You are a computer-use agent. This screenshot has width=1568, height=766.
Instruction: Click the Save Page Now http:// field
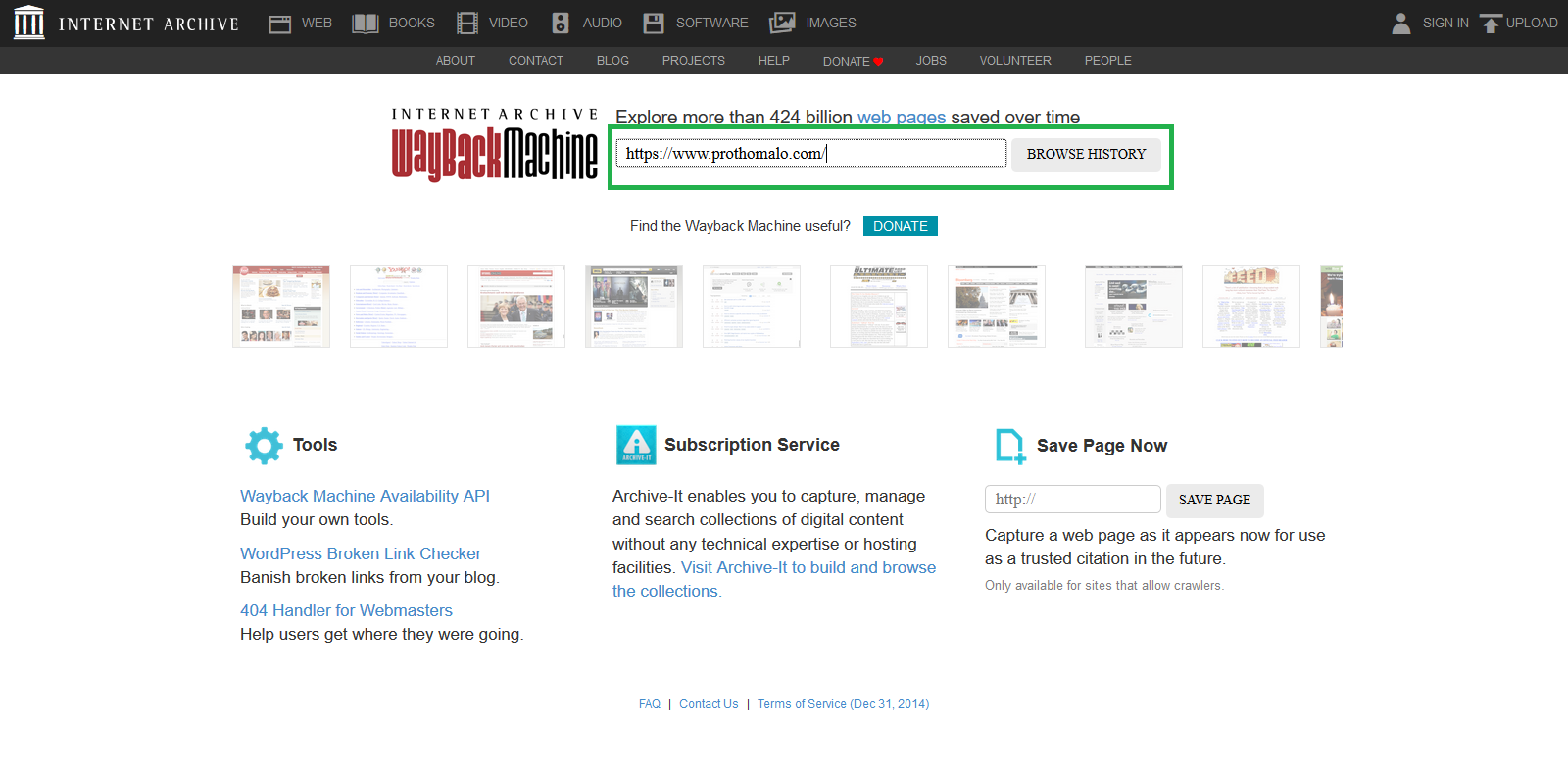tap(1073, 499)
